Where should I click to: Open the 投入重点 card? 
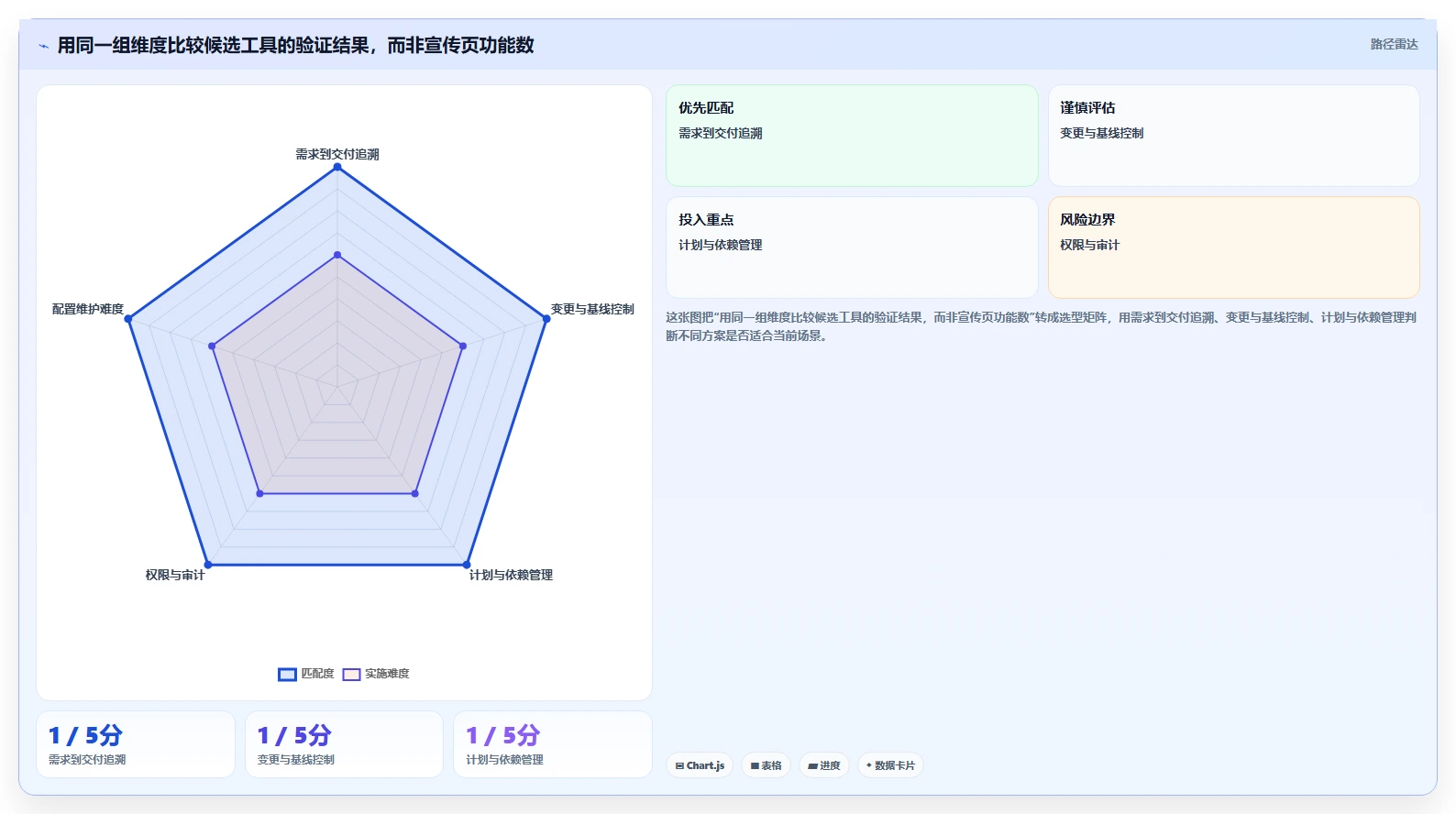[852, 247]
